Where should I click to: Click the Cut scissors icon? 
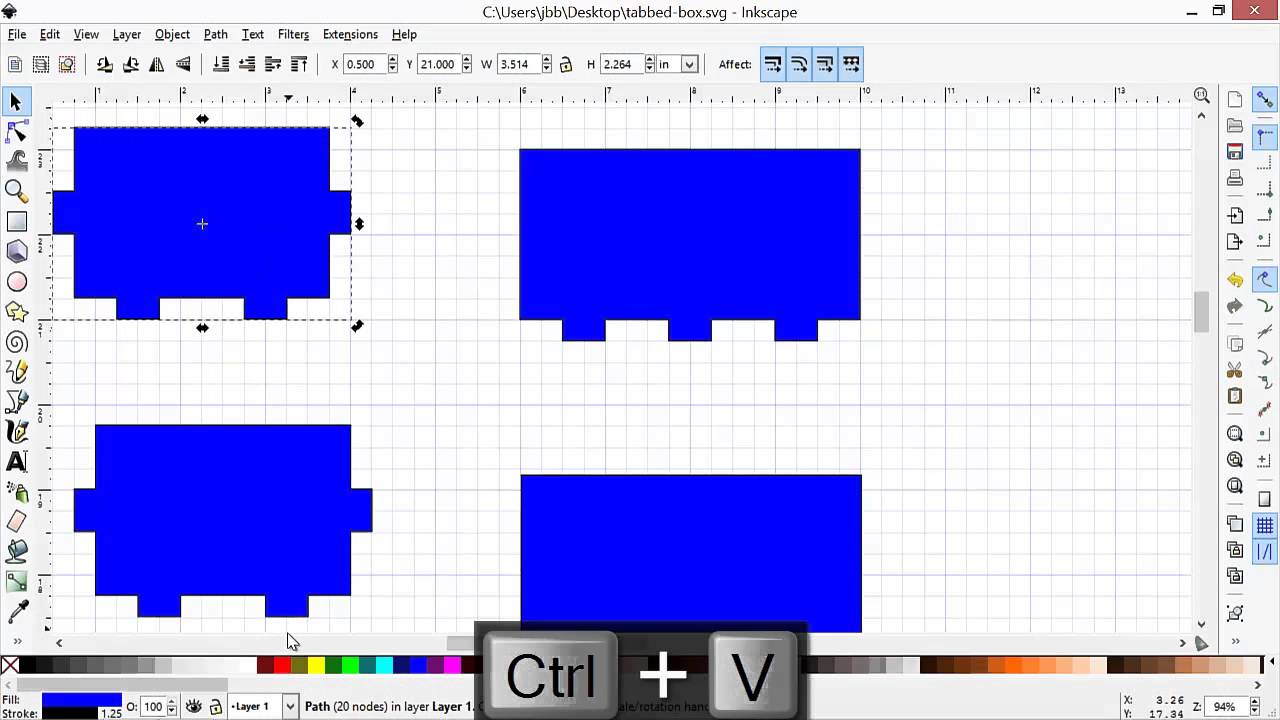(x=1235, y=370)
